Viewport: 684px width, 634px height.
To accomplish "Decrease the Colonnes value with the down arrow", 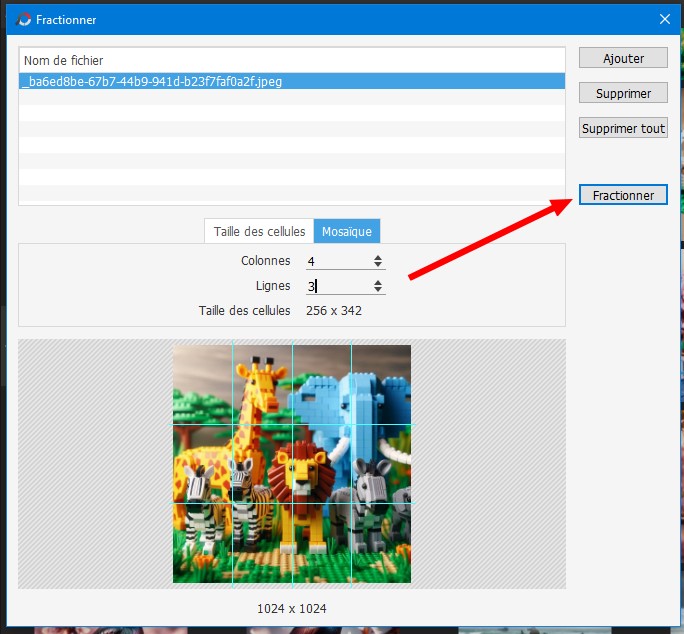I will coord(378,264).
